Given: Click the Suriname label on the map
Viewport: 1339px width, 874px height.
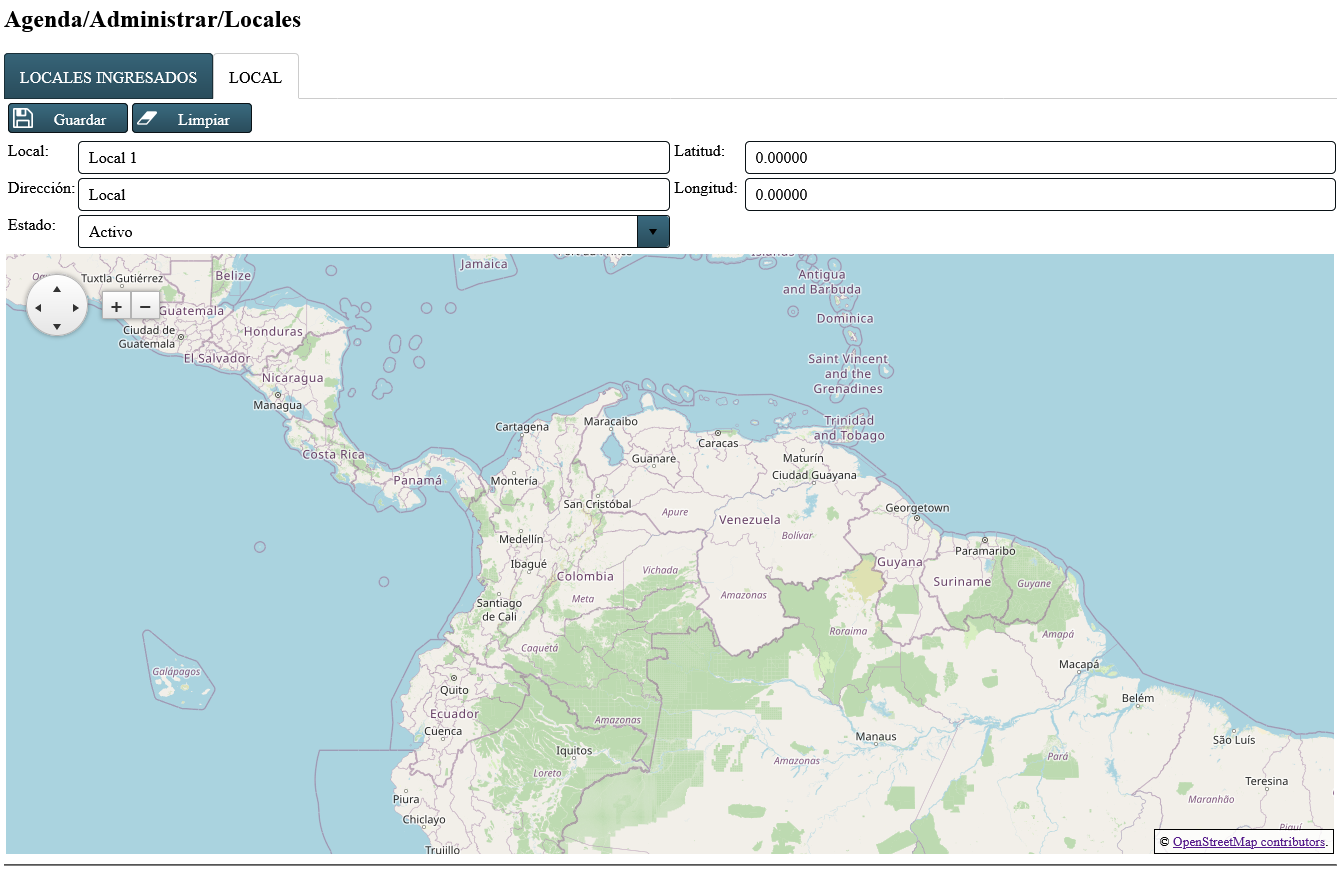Looking at the screenshot, I should (962, 581).
